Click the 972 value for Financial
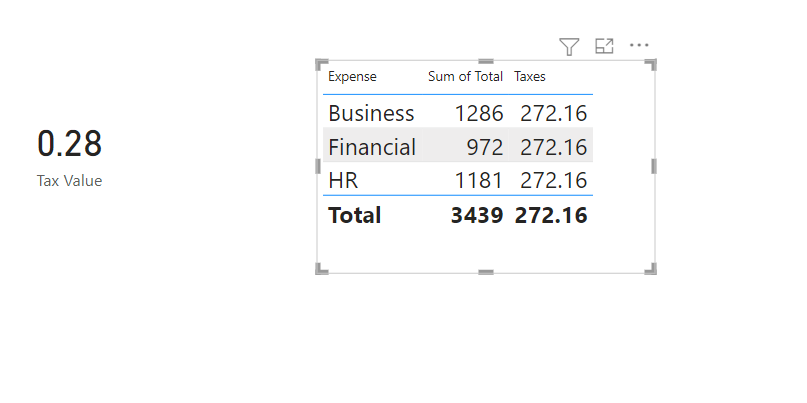Image resolution: width=807 pixels, height=403 pixels. pyautogui.click(x=484, y=148)
